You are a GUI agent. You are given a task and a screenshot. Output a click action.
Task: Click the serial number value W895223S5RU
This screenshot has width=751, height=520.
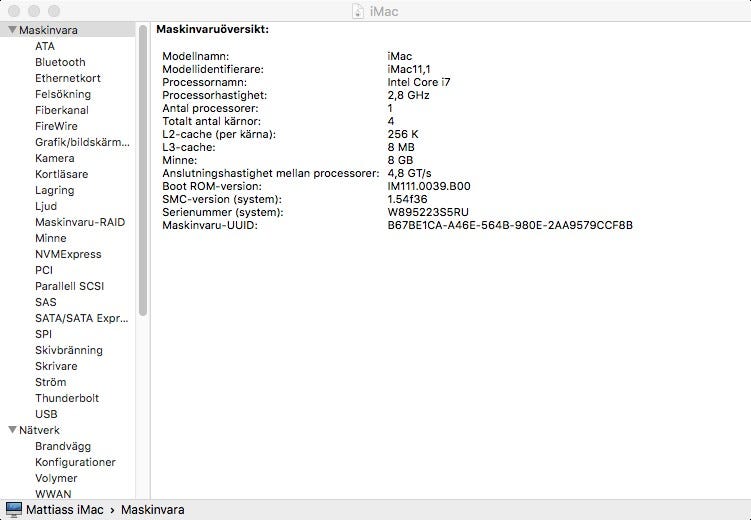tap(427, 212)
